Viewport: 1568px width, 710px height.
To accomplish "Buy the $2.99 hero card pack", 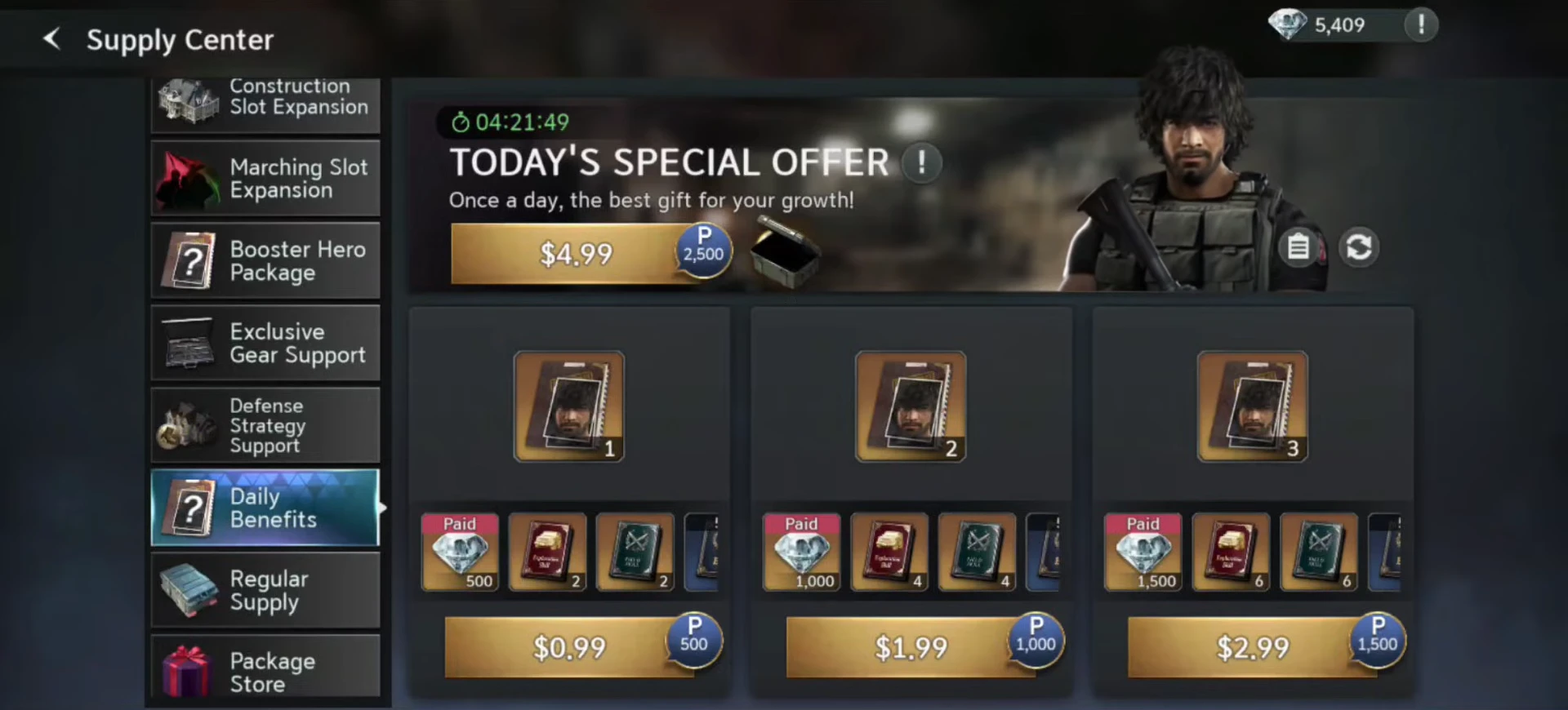I will click(1252, 647).
